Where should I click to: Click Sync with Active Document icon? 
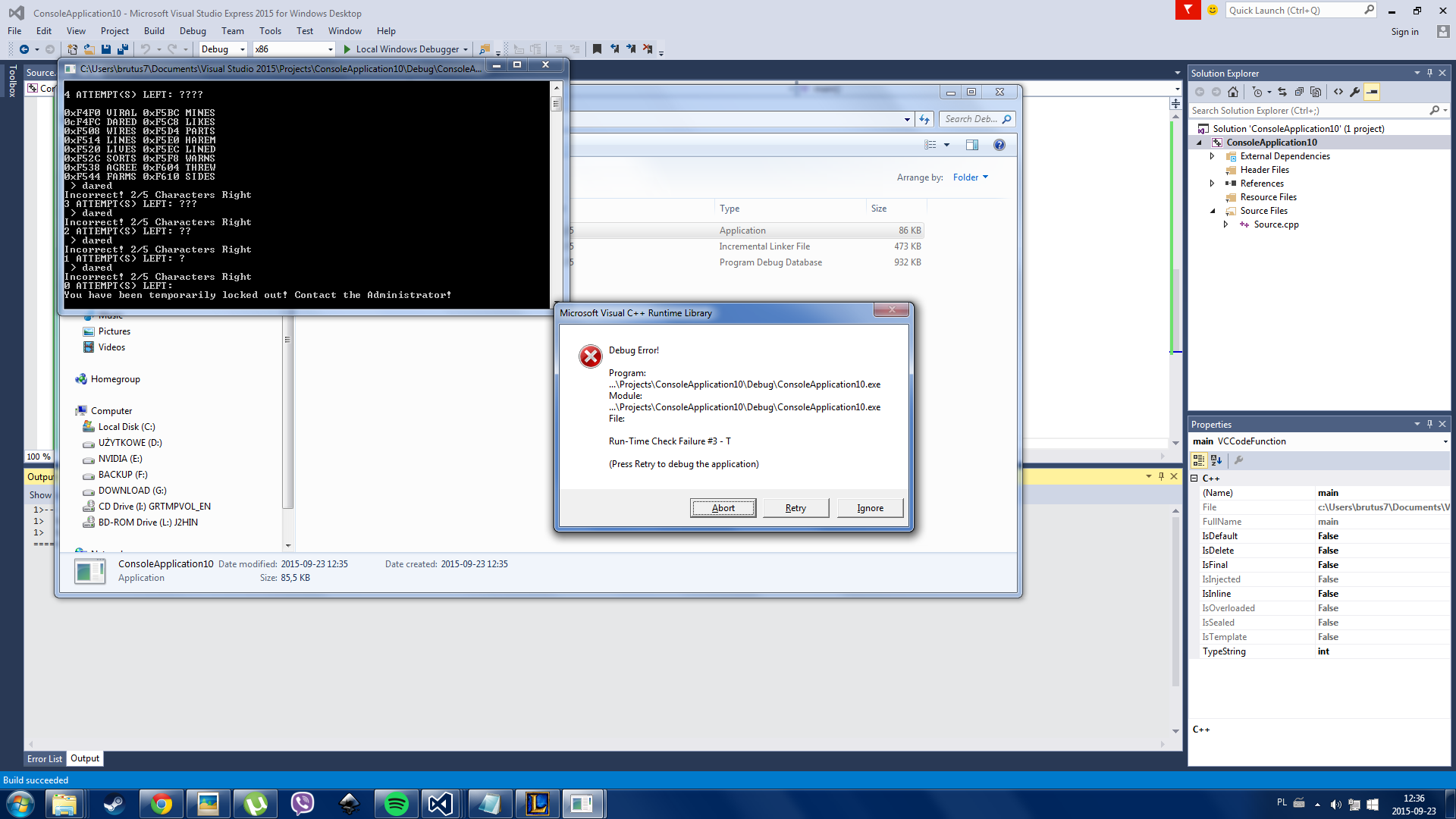[x=1282, y=92]
